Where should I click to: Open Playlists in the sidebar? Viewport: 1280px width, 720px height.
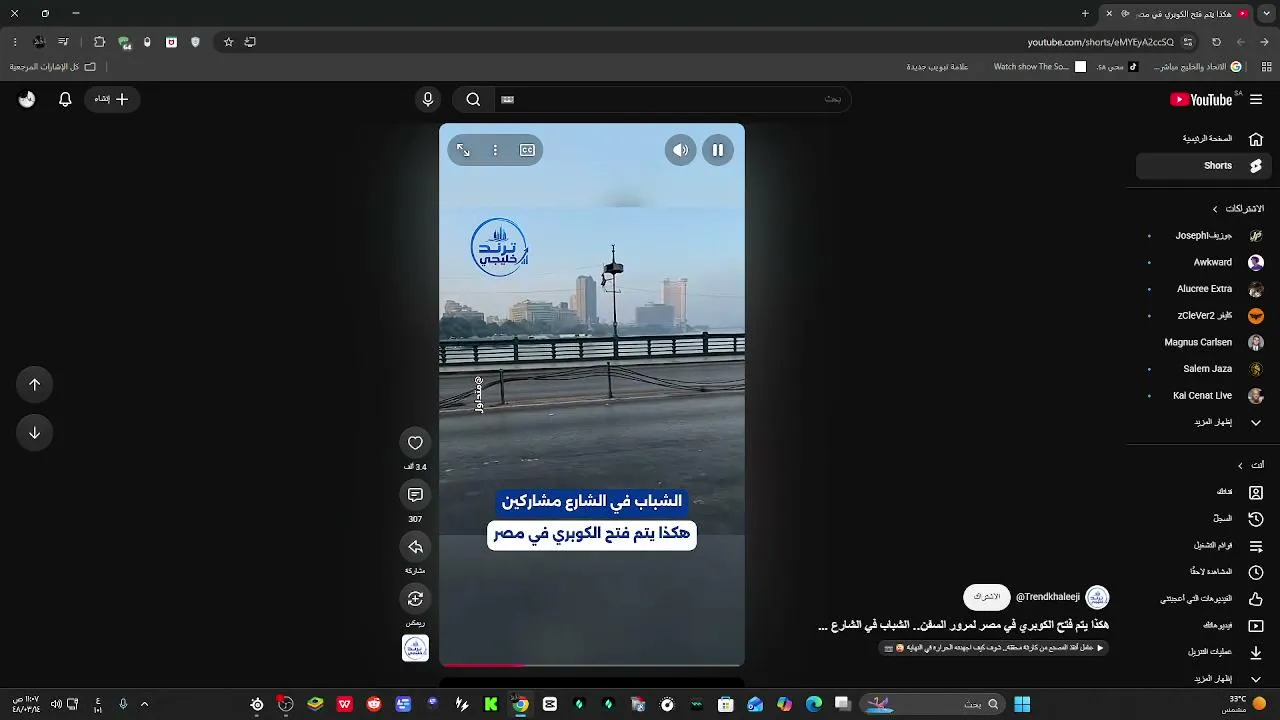pos(1204,546)
